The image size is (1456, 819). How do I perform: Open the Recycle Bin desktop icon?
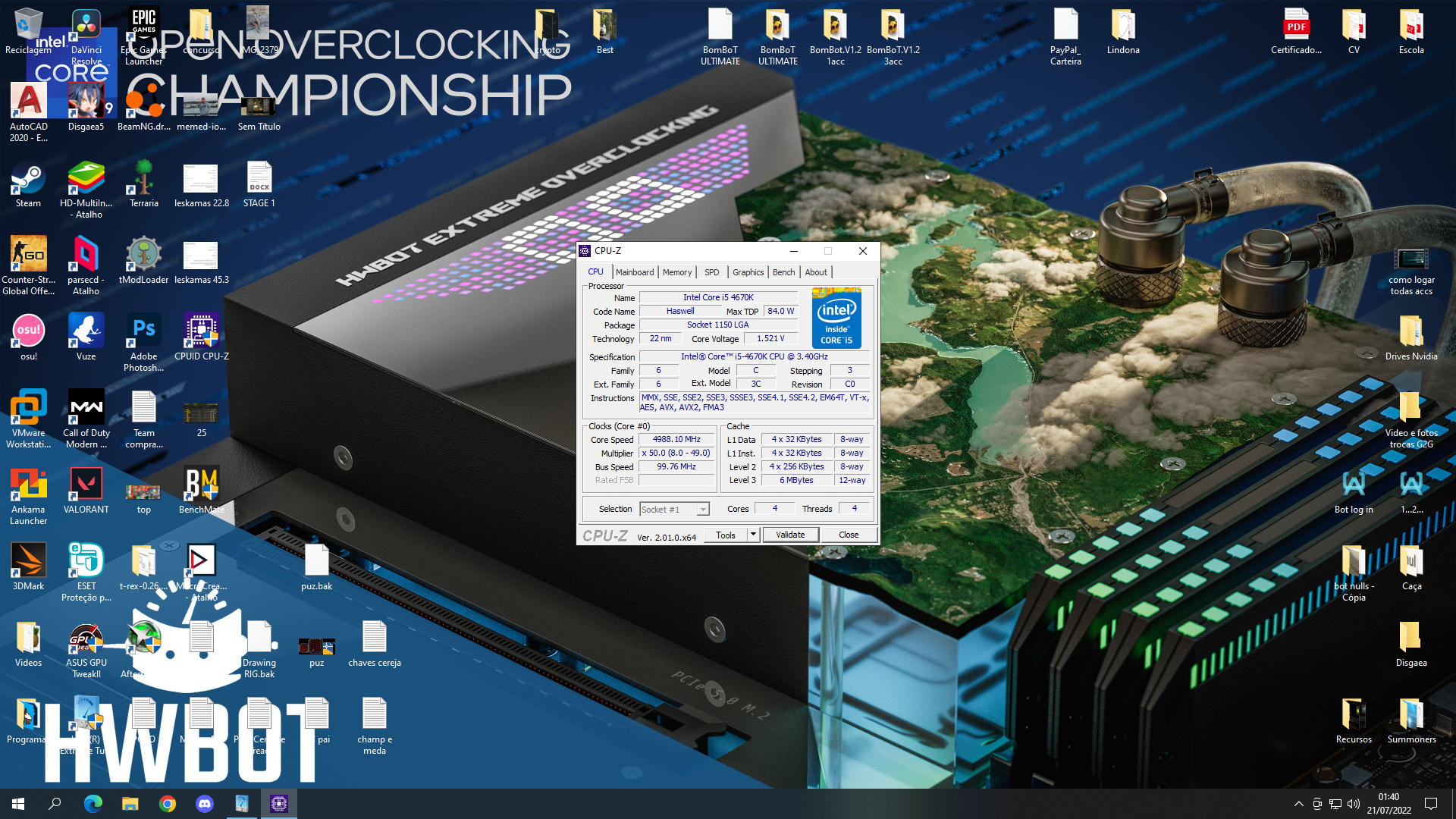click(x=28, y=32)
